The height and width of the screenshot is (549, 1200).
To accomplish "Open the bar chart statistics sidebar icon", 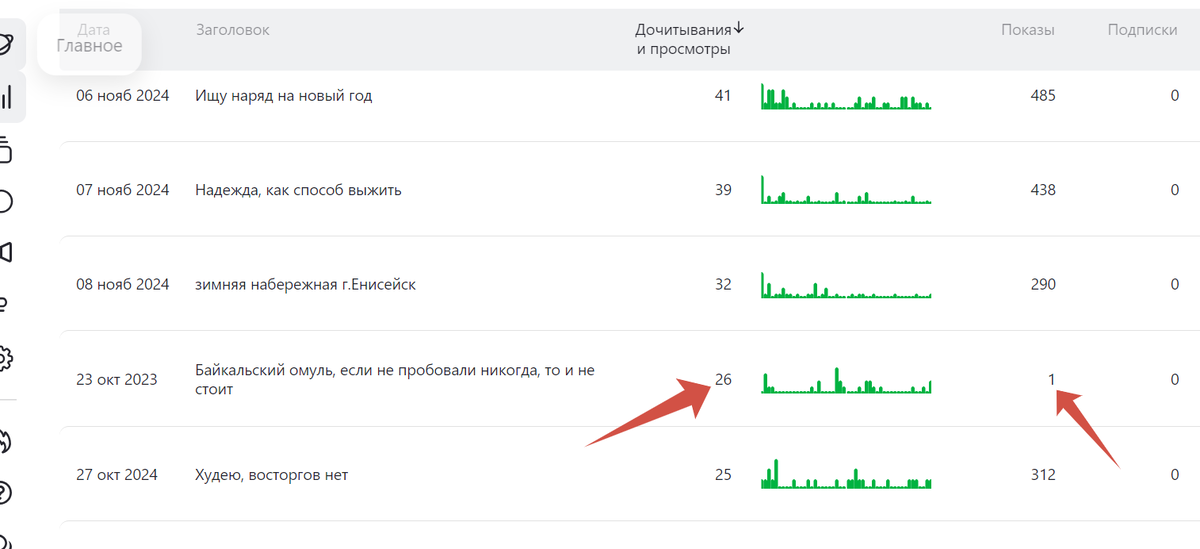I will [6, 97].
